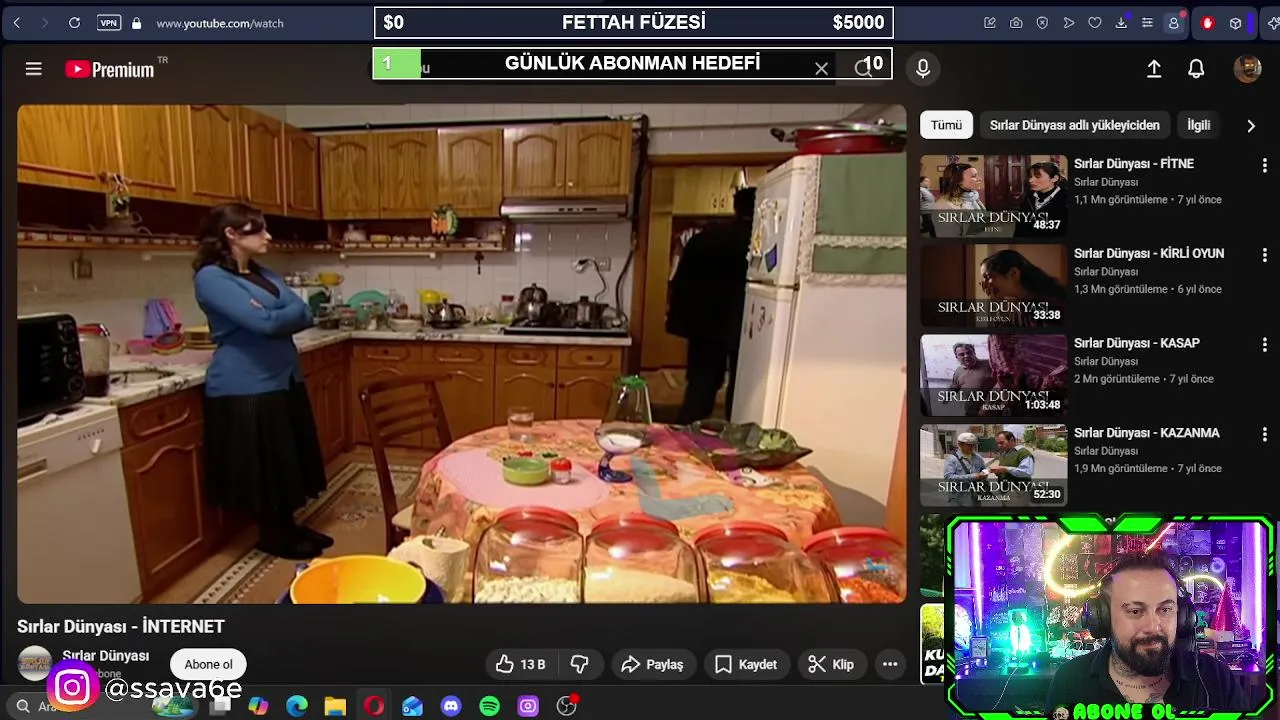Show site info via the padlock icon
The image size is (1280, 720).
(137, 23)
